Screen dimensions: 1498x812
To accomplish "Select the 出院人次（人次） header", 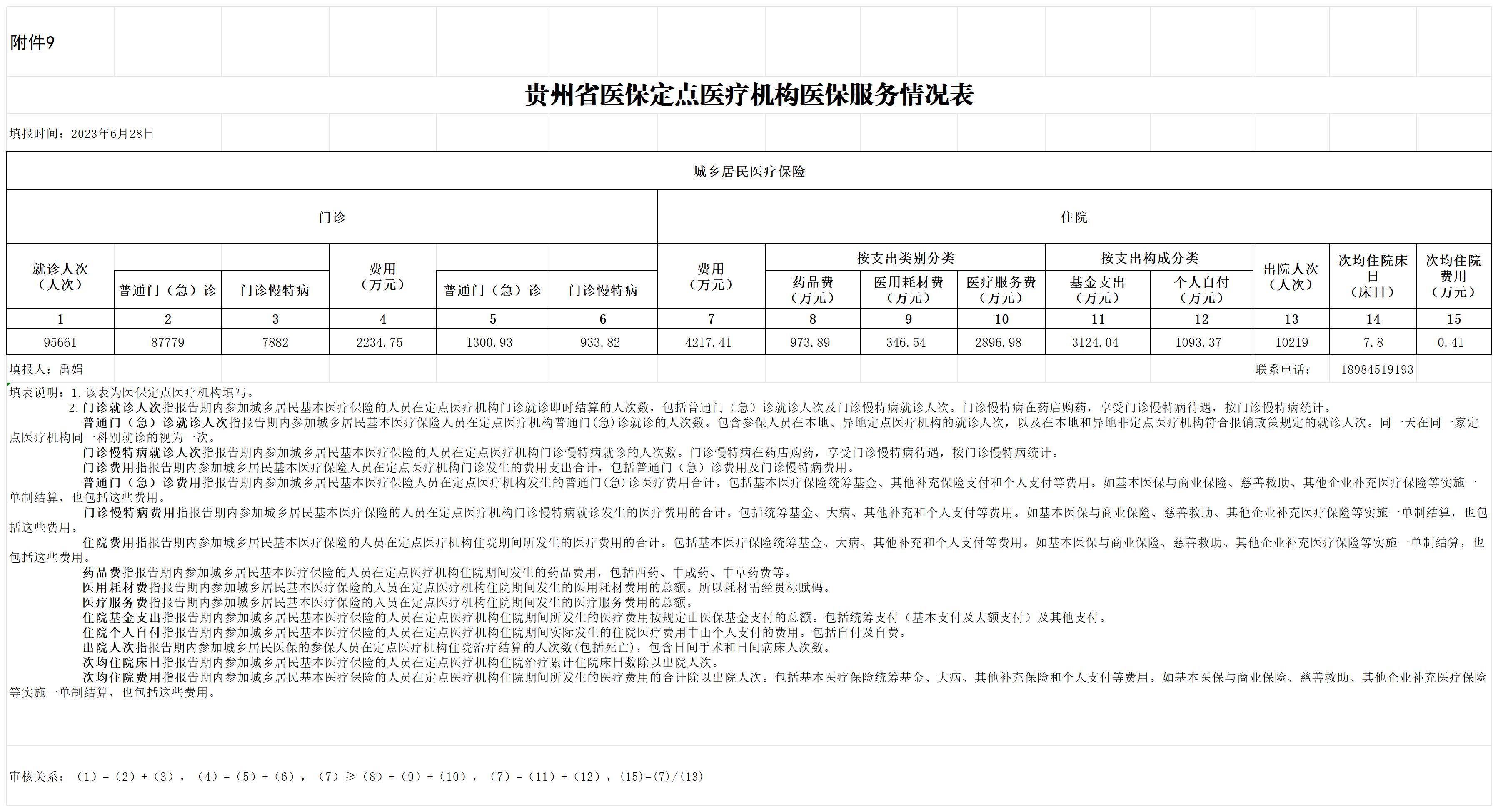I will tap(1291, 276).
